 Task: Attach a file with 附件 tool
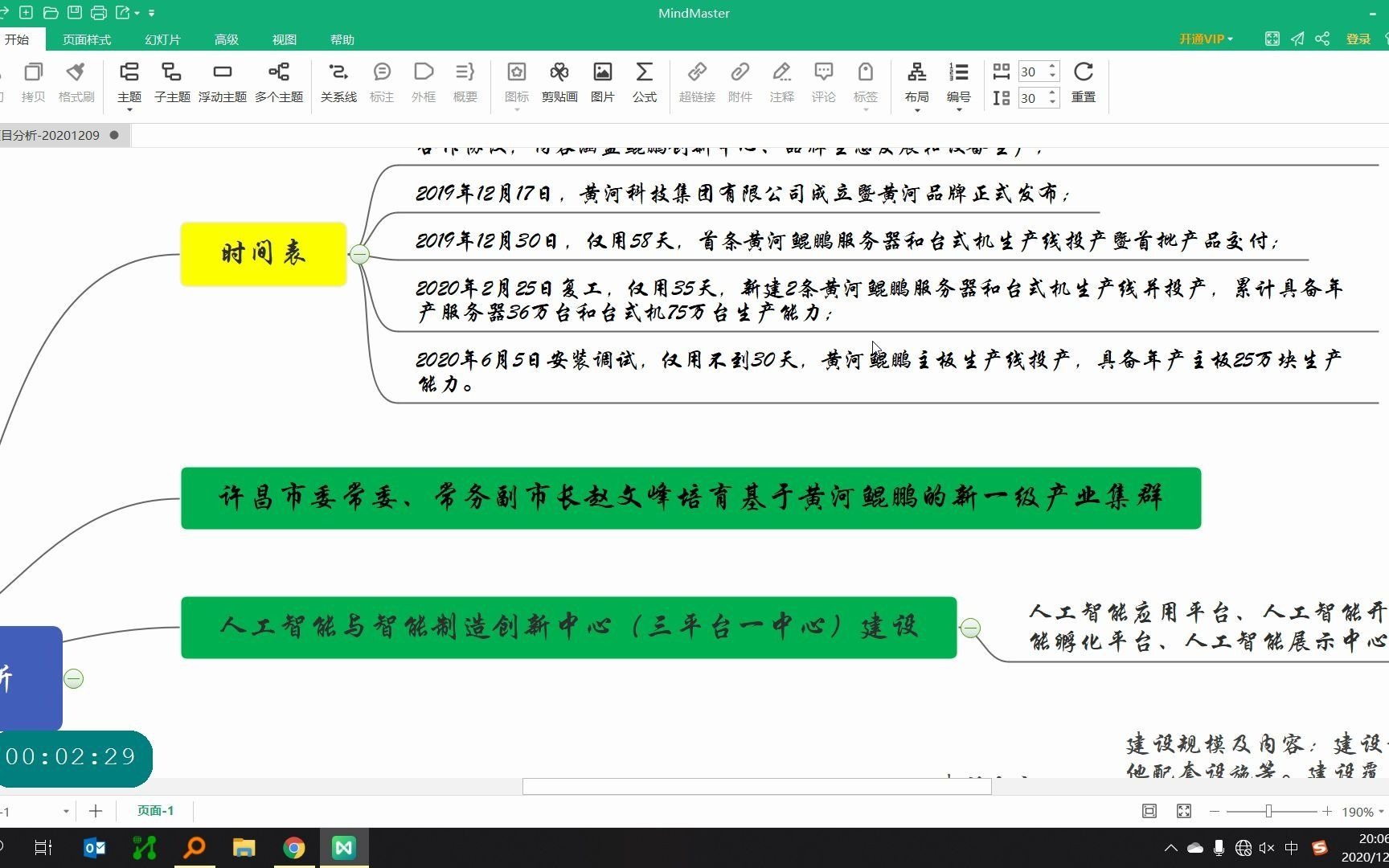[x=740, y=83]
